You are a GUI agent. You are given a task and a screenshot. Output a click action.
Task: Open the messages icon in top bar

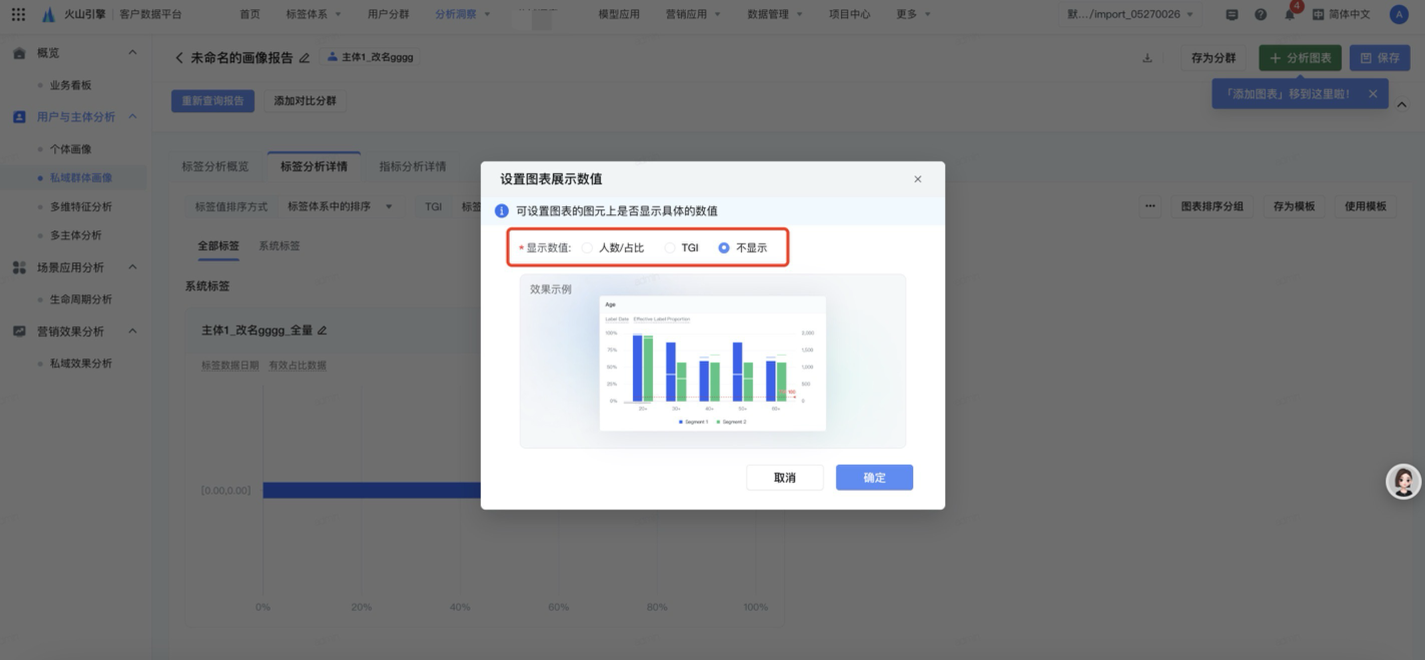coord(1231,15)
